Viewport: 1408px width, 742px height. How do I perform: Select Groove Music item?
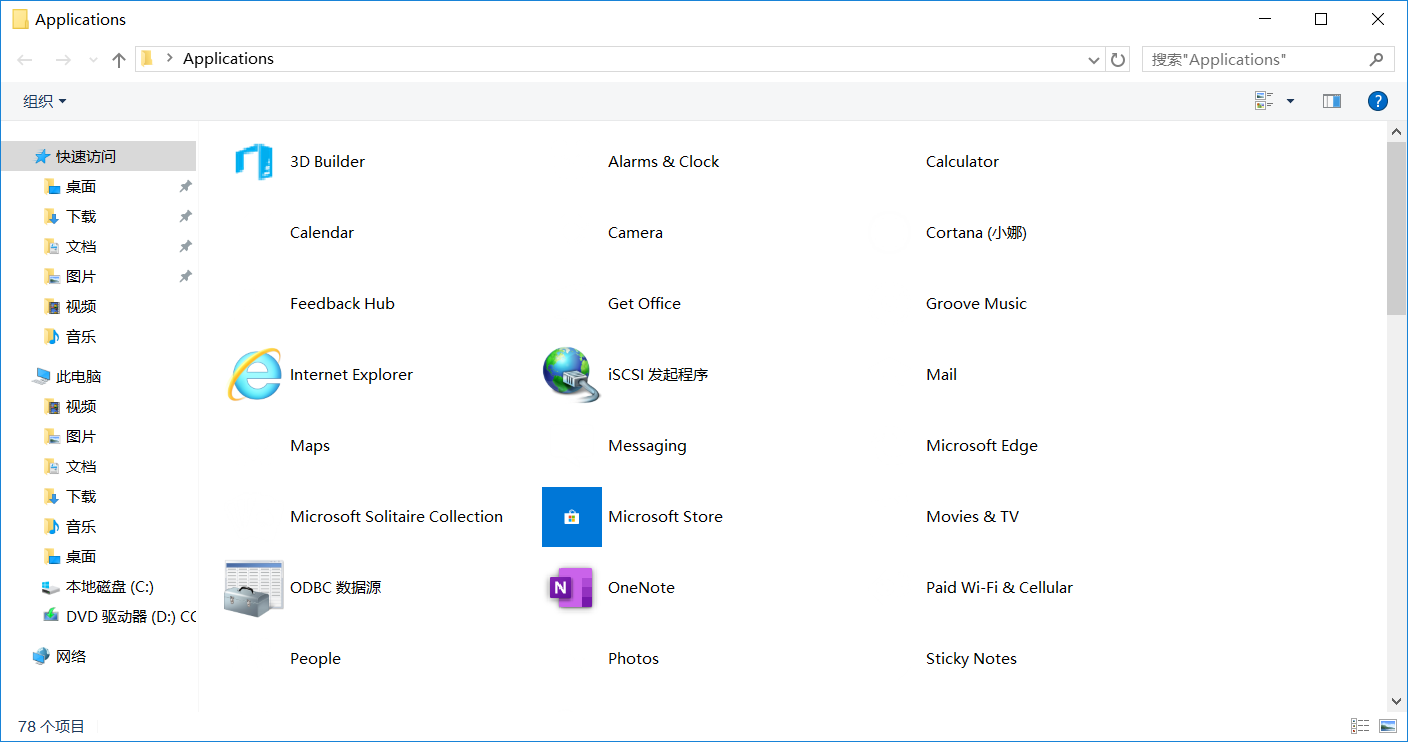pyautogui.click(x=976, y=304)
